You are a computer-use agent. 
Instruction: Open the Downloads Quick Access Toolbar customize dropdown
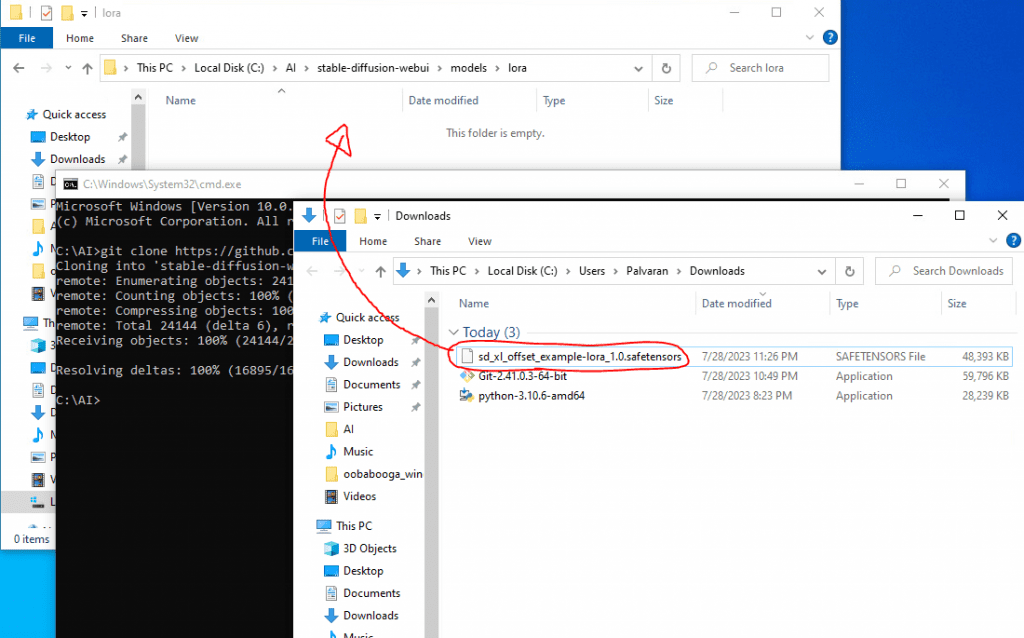377,216
